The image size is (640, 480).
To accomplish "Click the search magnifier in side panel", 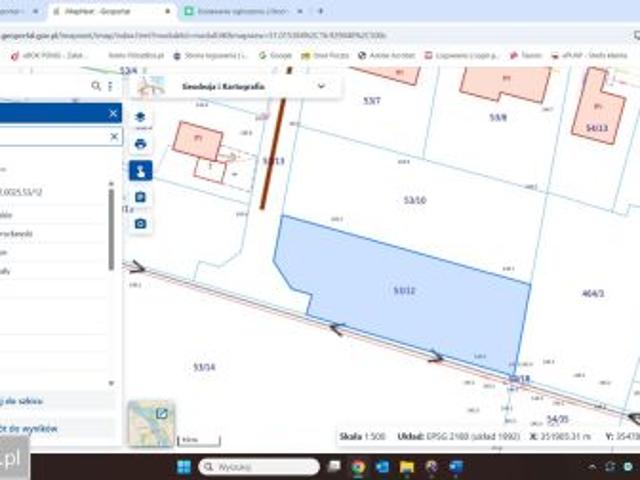I will click(x=96, y=87).
